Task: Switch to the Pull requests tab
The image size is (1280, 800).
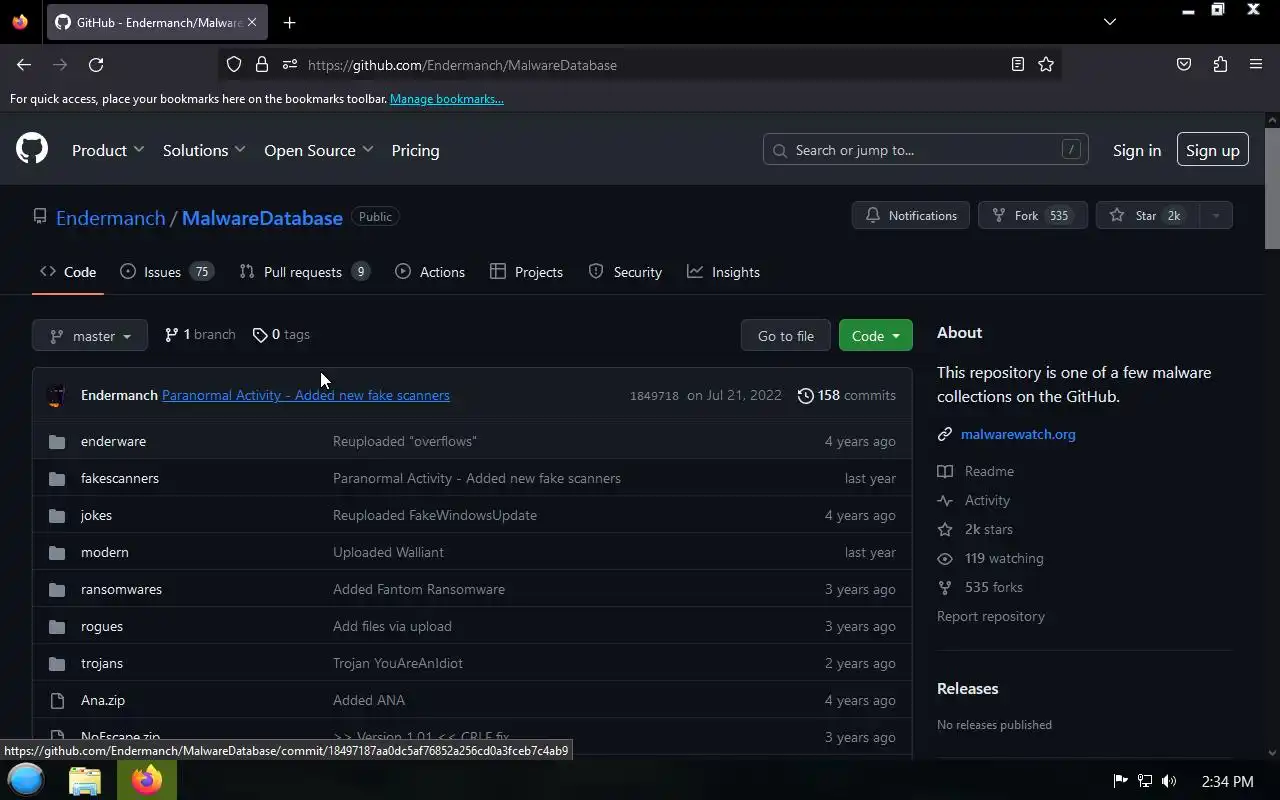Action: (x=305, y=272)
